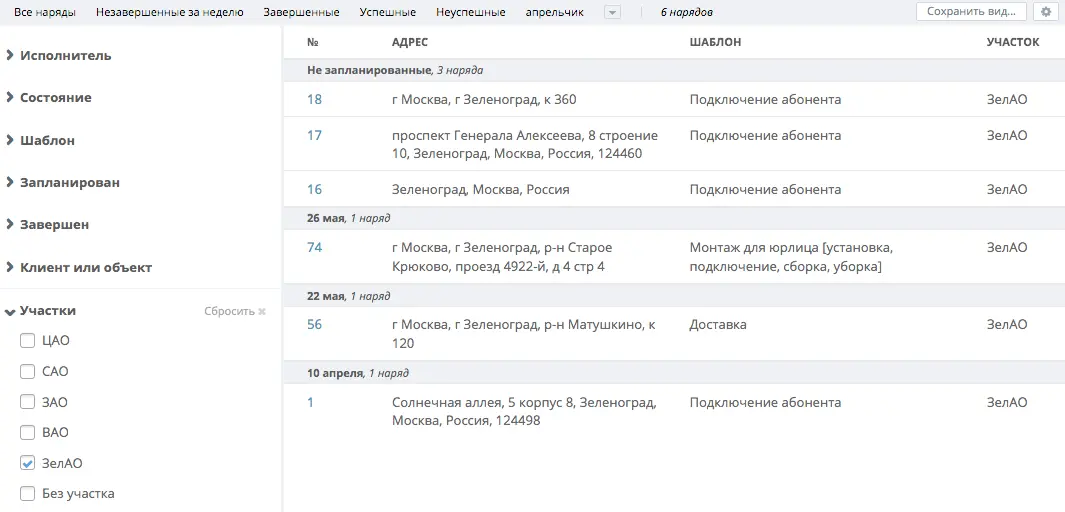This screenshot has width=1065, height=512.
Task: Click the '6 нарядов' count label
Action: pyautogui.click(x=687, y=12)
